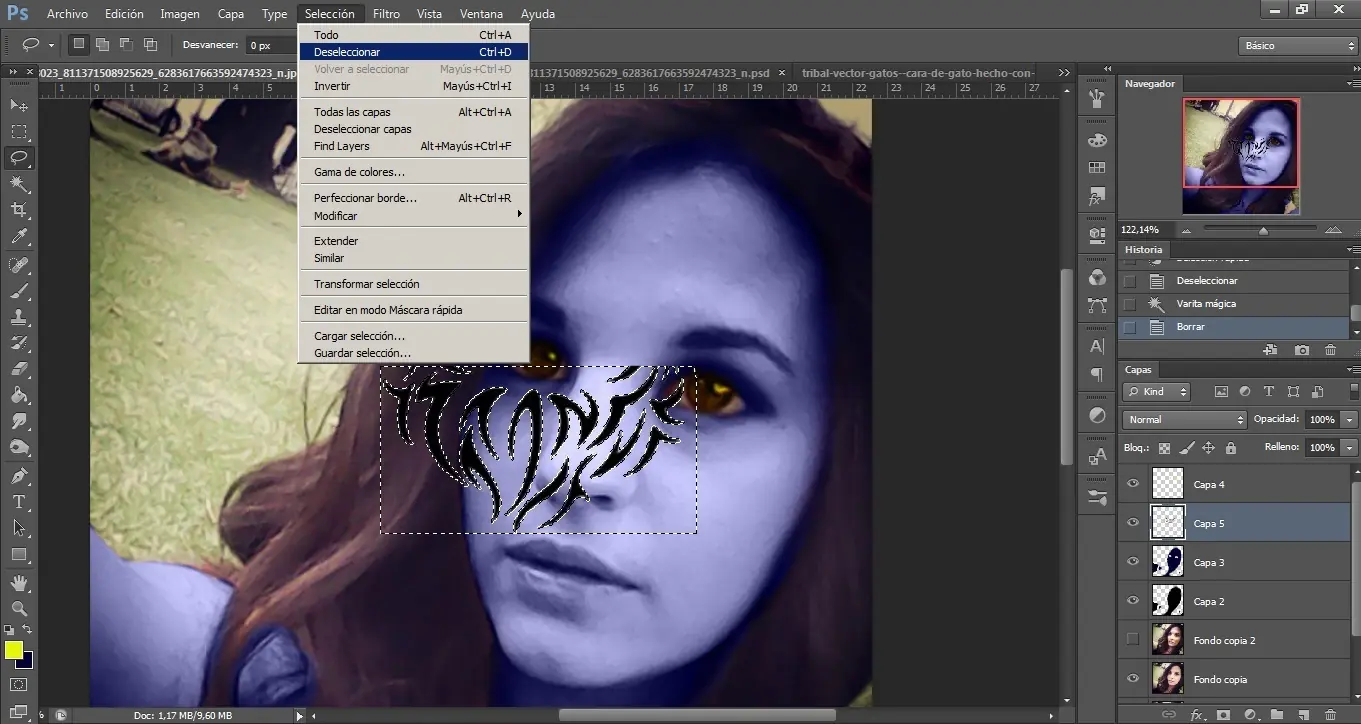1361x724 pixels.
Task: Select the Brush tool
Action: (x=19, y=291)
